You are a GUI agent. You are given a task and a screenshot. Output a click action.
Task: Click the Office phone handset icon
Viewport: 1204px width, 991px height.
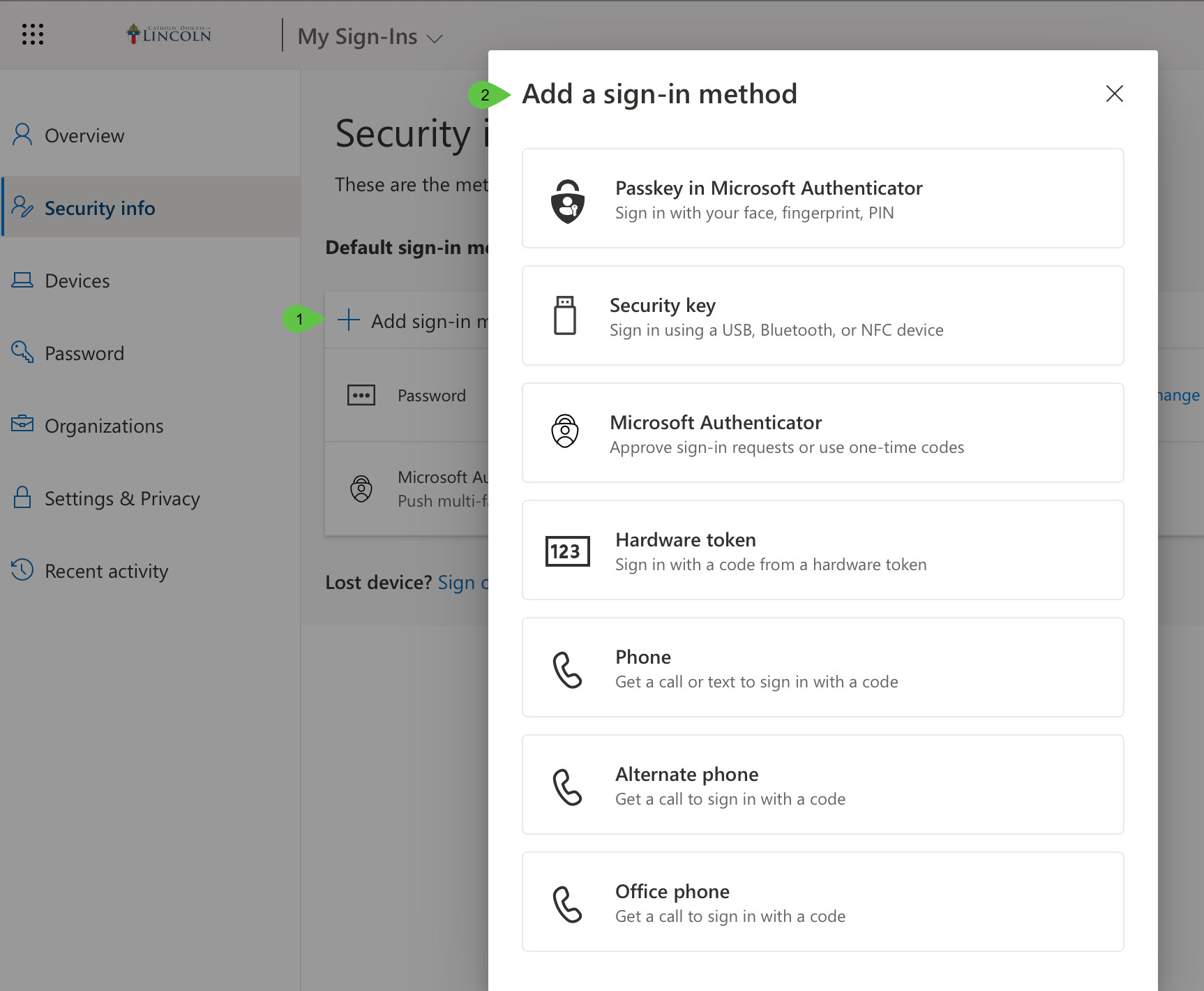click(567, 904)
